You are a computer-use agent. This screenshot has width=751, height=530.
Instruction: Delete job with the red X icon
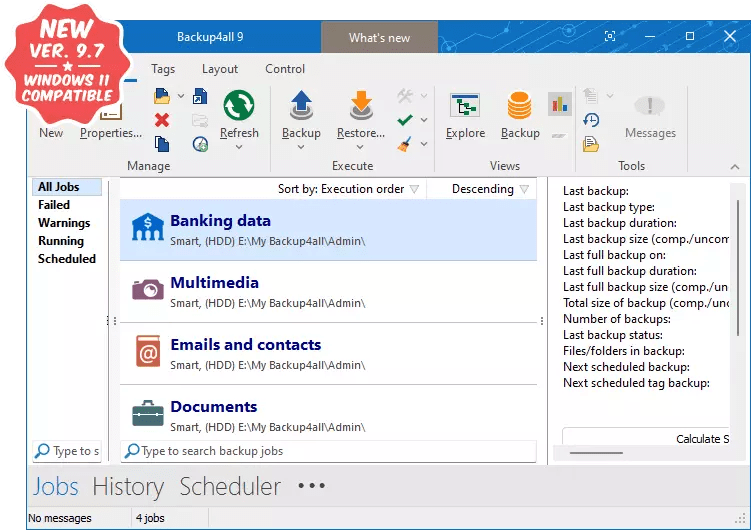pyautogui.click(x=162, y=120)
